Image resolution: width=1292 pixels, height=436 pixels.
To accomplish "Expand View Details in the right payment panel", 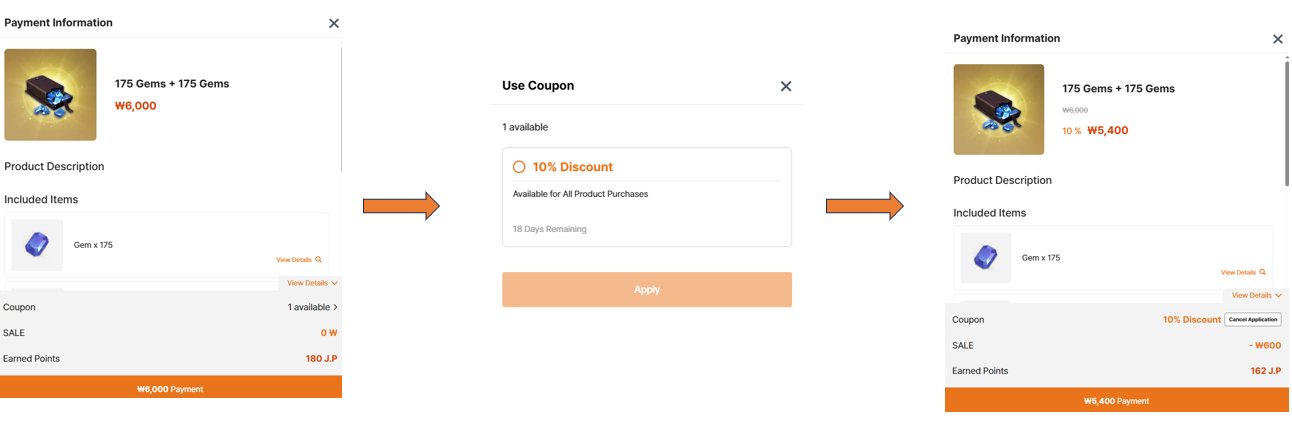I will [1256, 295].
